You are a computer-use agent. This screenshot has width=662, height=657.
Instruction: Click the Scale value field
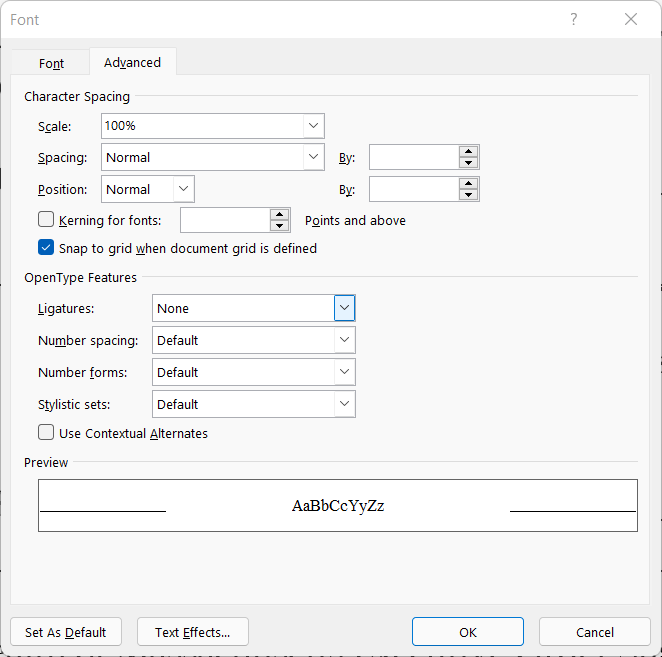[203, 126]
